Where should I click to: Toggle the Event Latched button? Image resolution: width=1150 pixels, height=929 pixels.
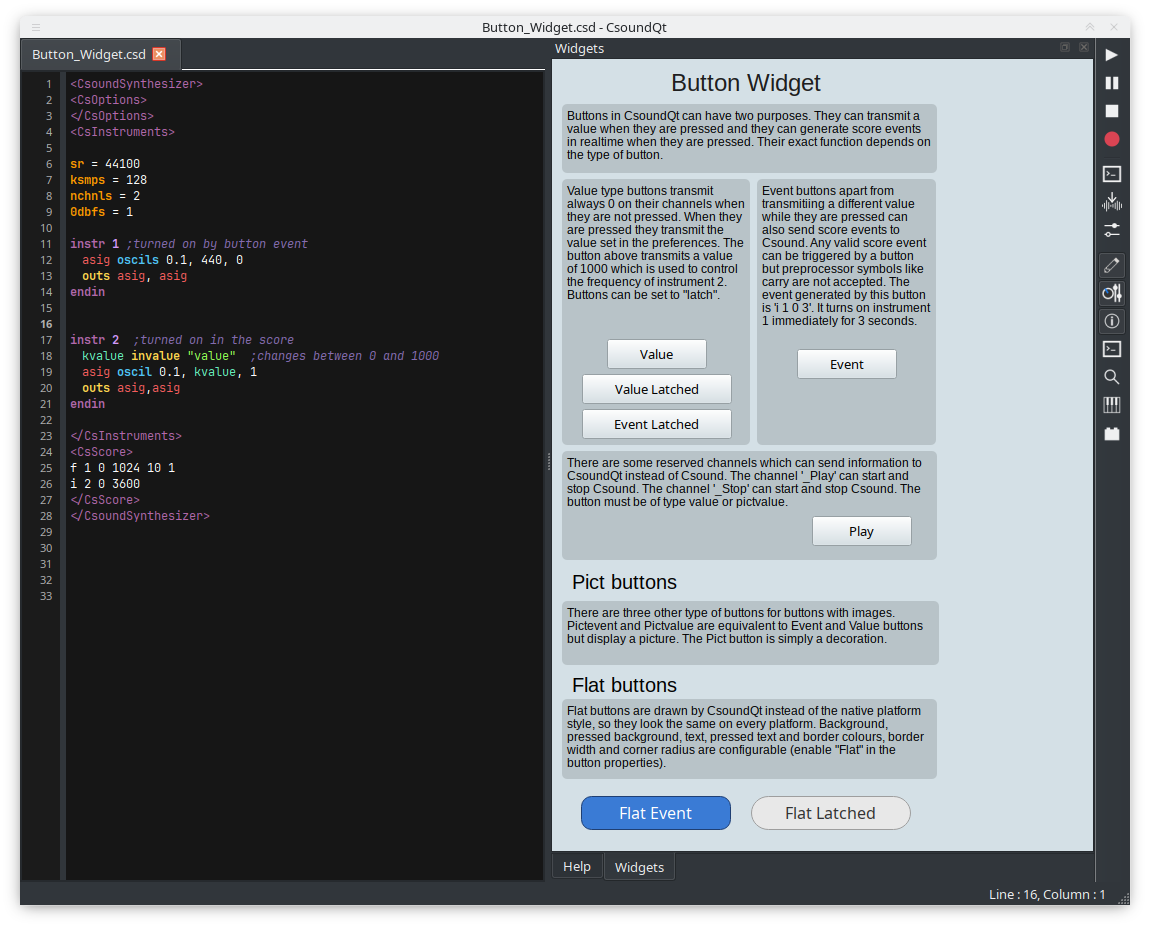coord(656,425)
